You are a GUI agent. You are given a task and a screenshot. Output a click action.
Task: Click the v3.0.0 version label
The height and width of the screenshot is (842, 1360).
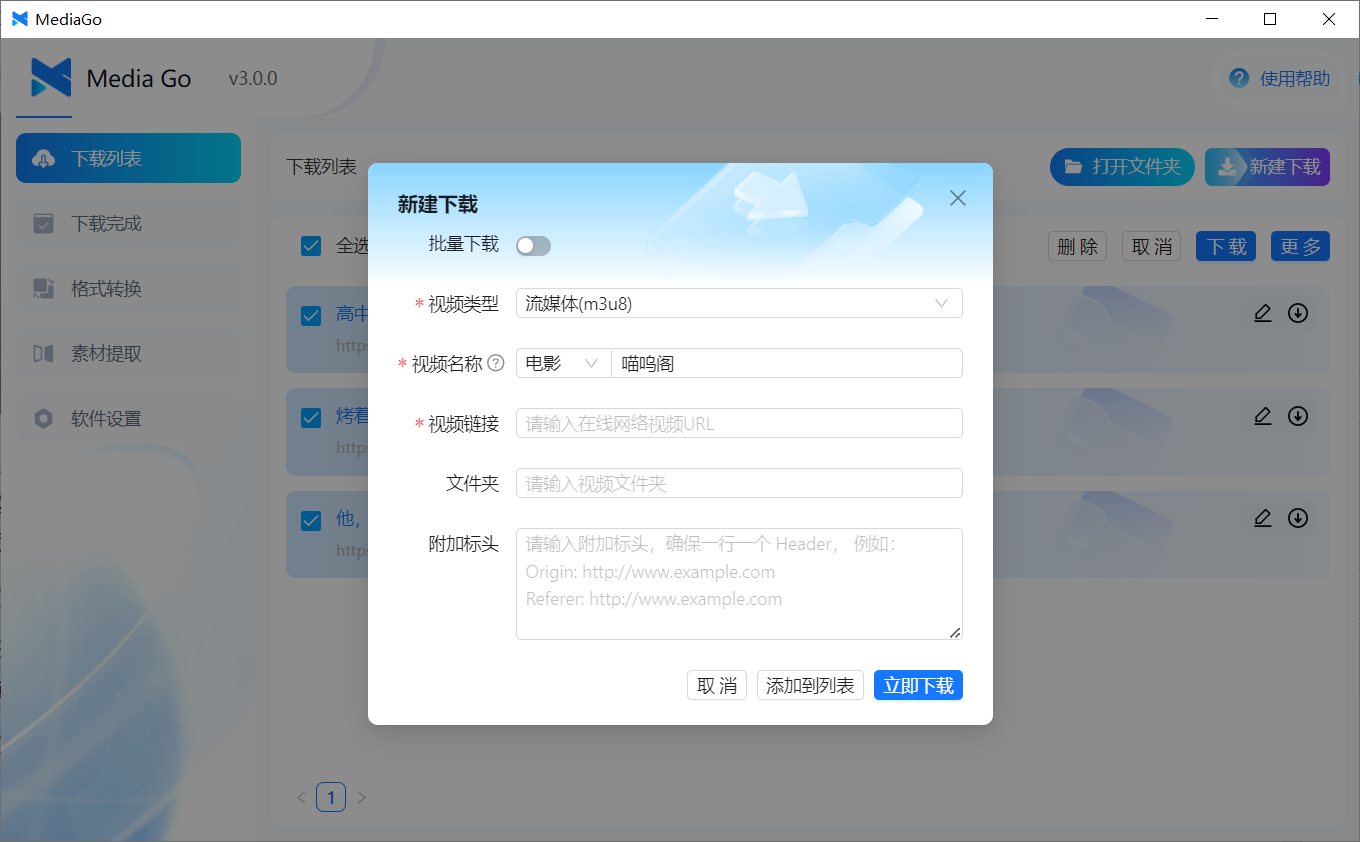(253, 79)
